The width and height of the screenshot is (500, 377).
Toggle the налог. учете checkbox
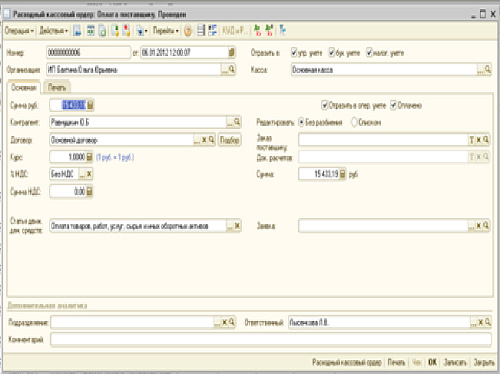(x=369, y=52)
